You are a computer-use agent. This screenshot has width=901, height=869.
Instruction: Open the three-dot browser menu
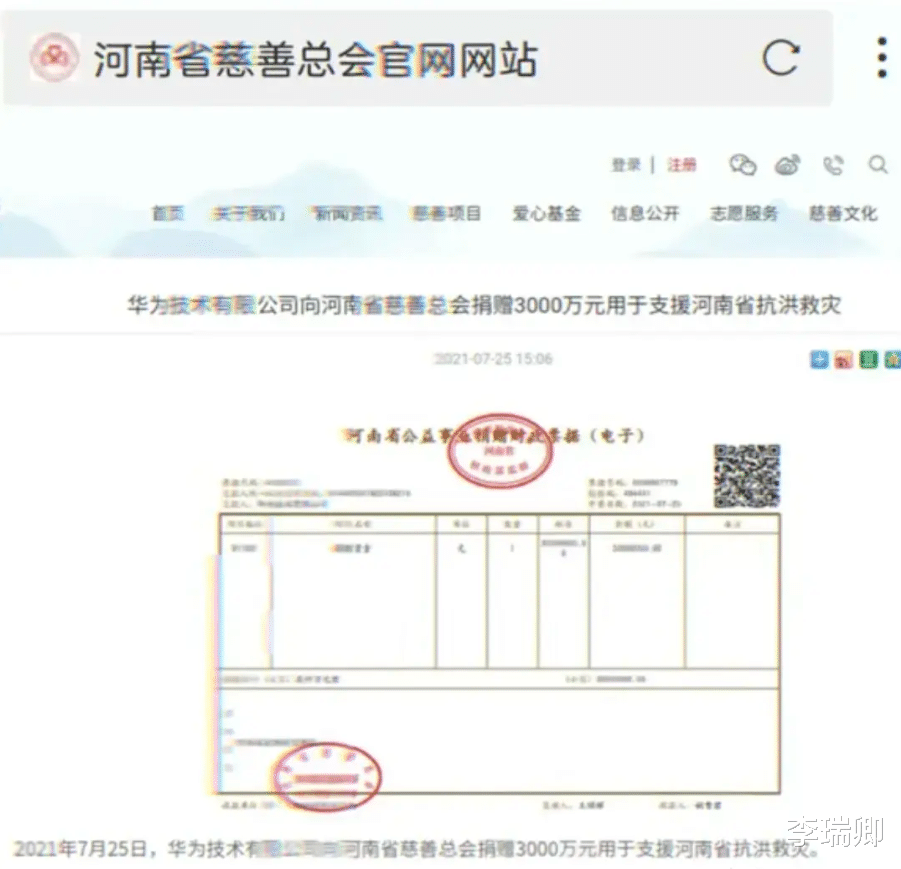(883, 57)
